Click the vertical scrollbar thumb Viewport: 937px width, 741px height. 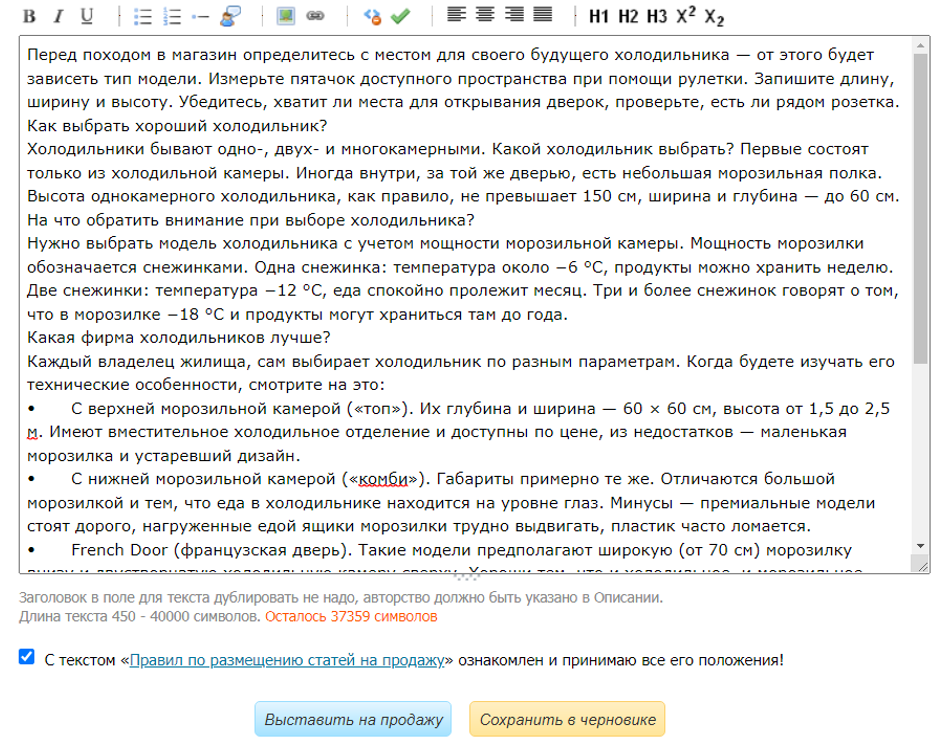pos(920,209)
